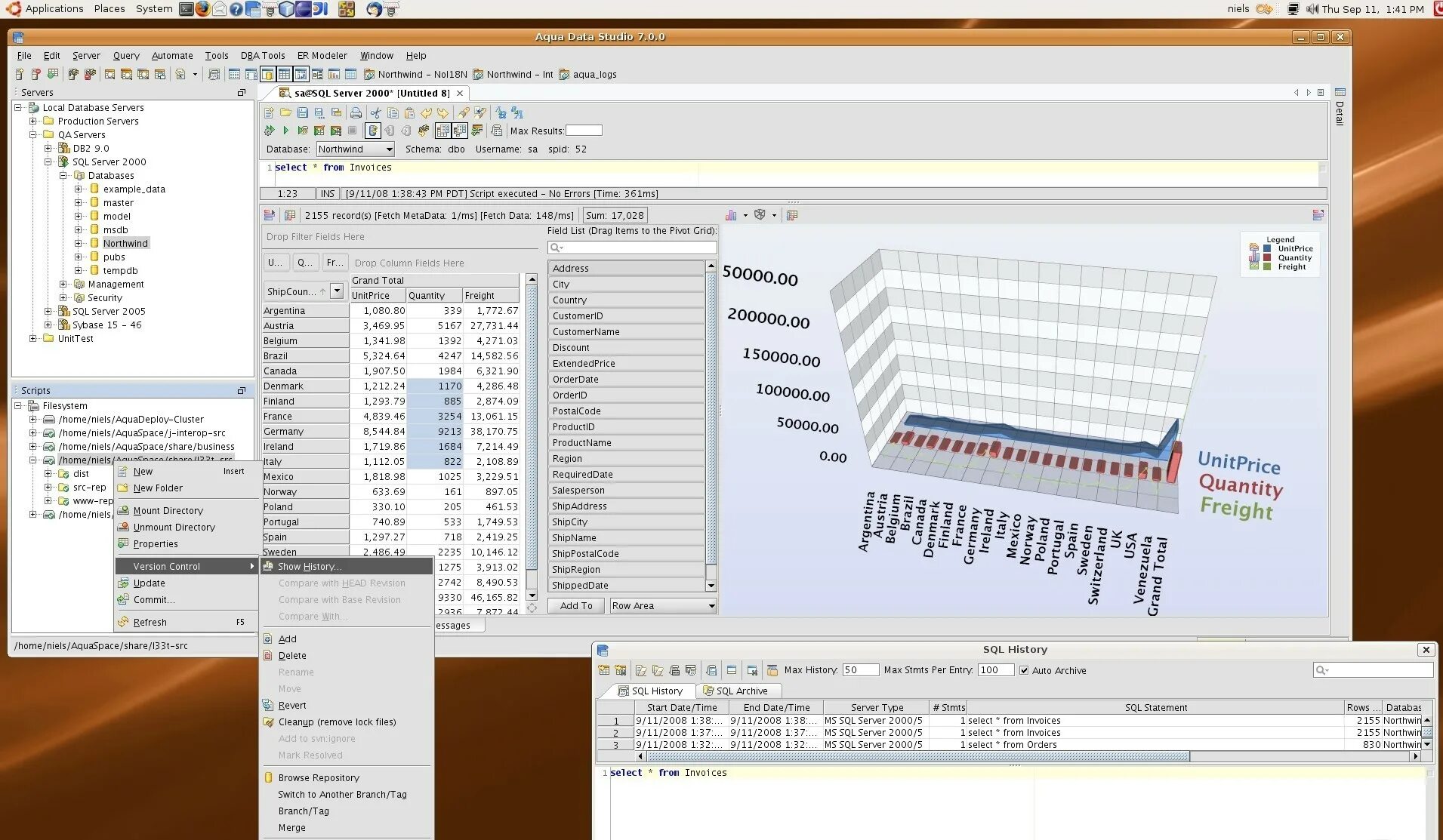This screenshot has width=1443, height=840.
Task: Click the Field List search box
Action: [x=632, y=248]
